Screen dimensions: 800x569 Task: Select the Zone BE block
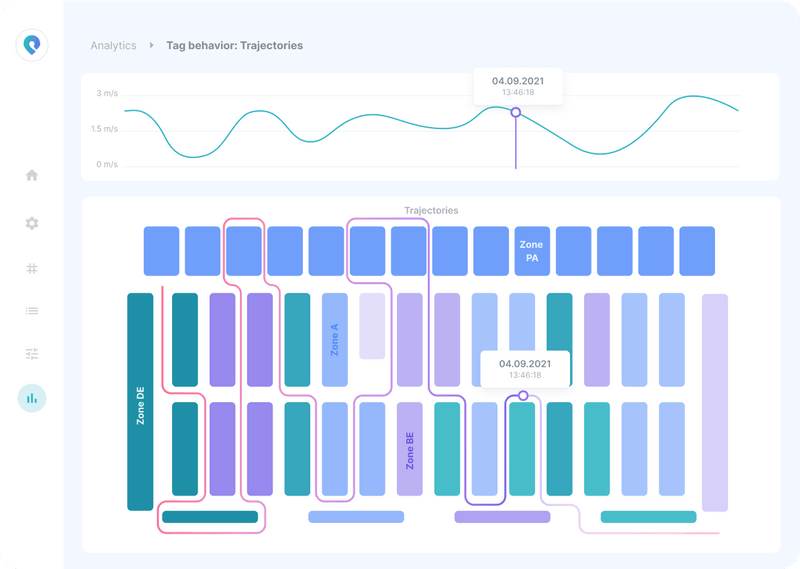coord(410,449)
